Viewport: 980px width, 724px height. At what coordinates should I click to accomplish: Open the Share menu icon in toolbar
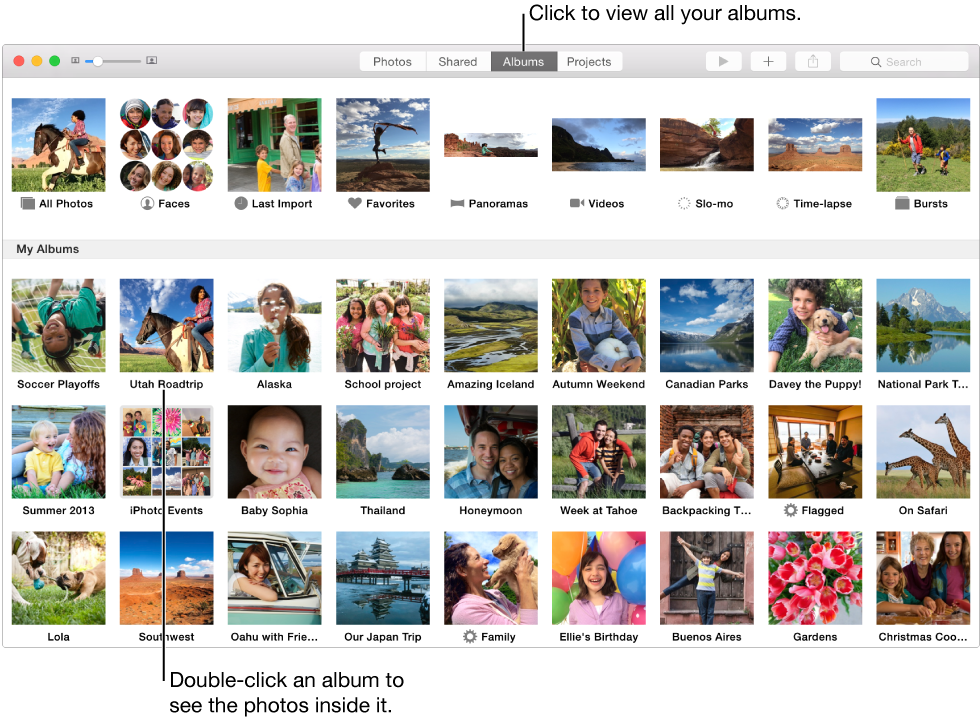pos(812,61)
